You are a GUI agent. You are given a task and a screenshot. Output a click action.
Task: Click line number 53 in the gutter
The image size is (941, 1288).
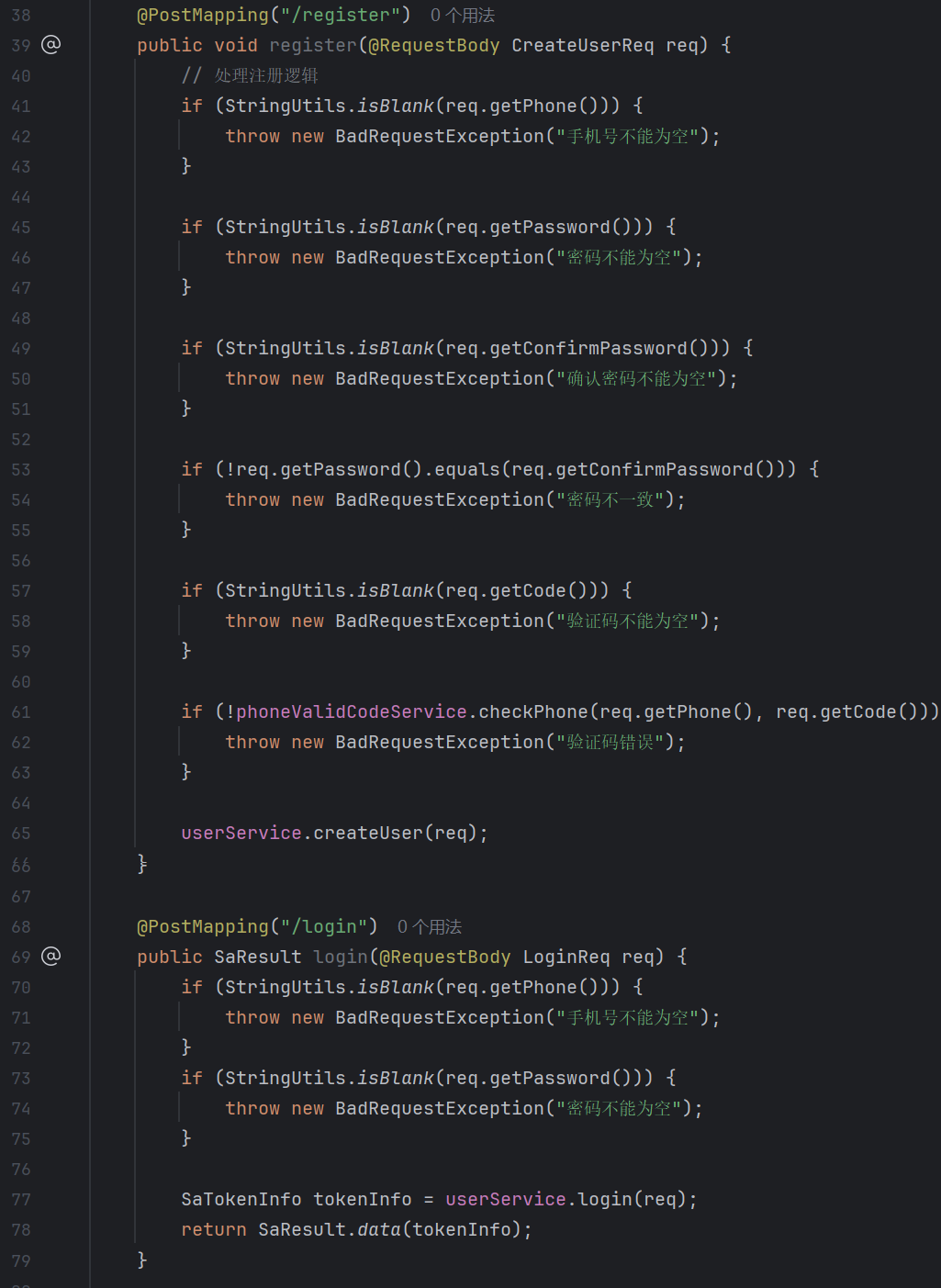point(21,470)
